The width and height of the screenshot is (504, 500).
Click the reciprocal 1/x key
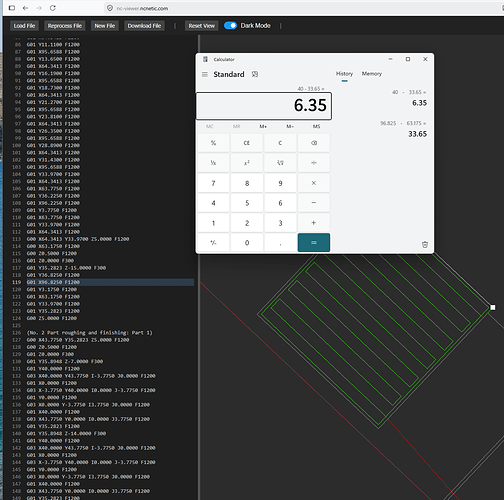click(x=213, y=163)
